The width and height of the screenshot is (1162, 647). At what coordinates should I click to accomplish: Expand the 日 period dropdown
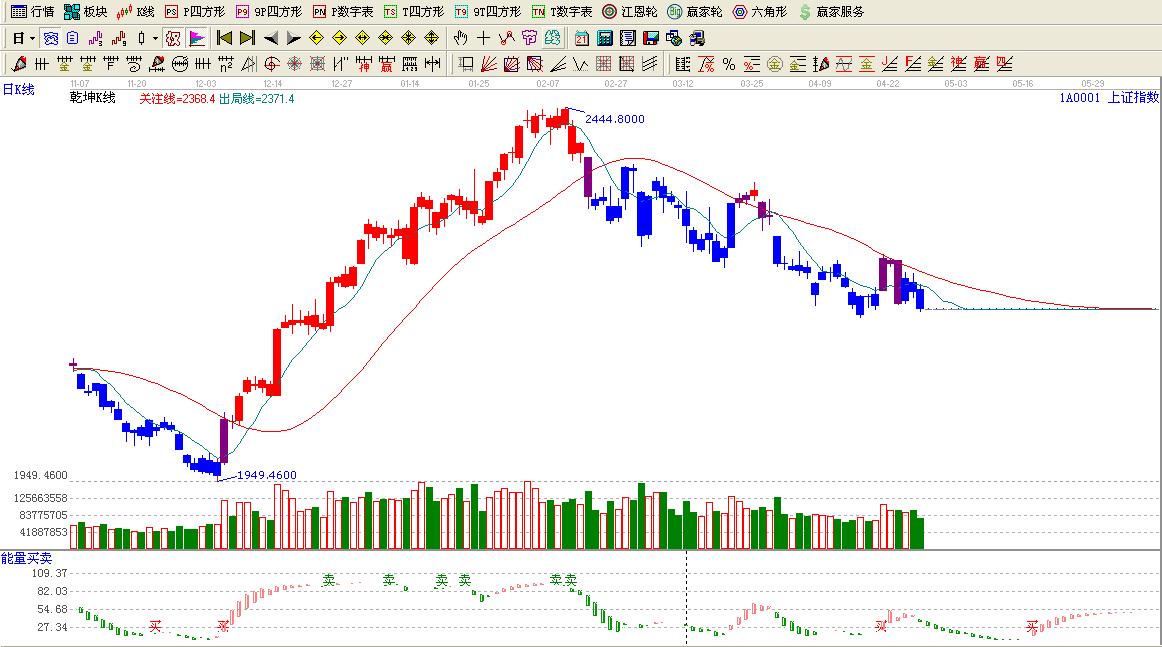(x=24, y=38)
